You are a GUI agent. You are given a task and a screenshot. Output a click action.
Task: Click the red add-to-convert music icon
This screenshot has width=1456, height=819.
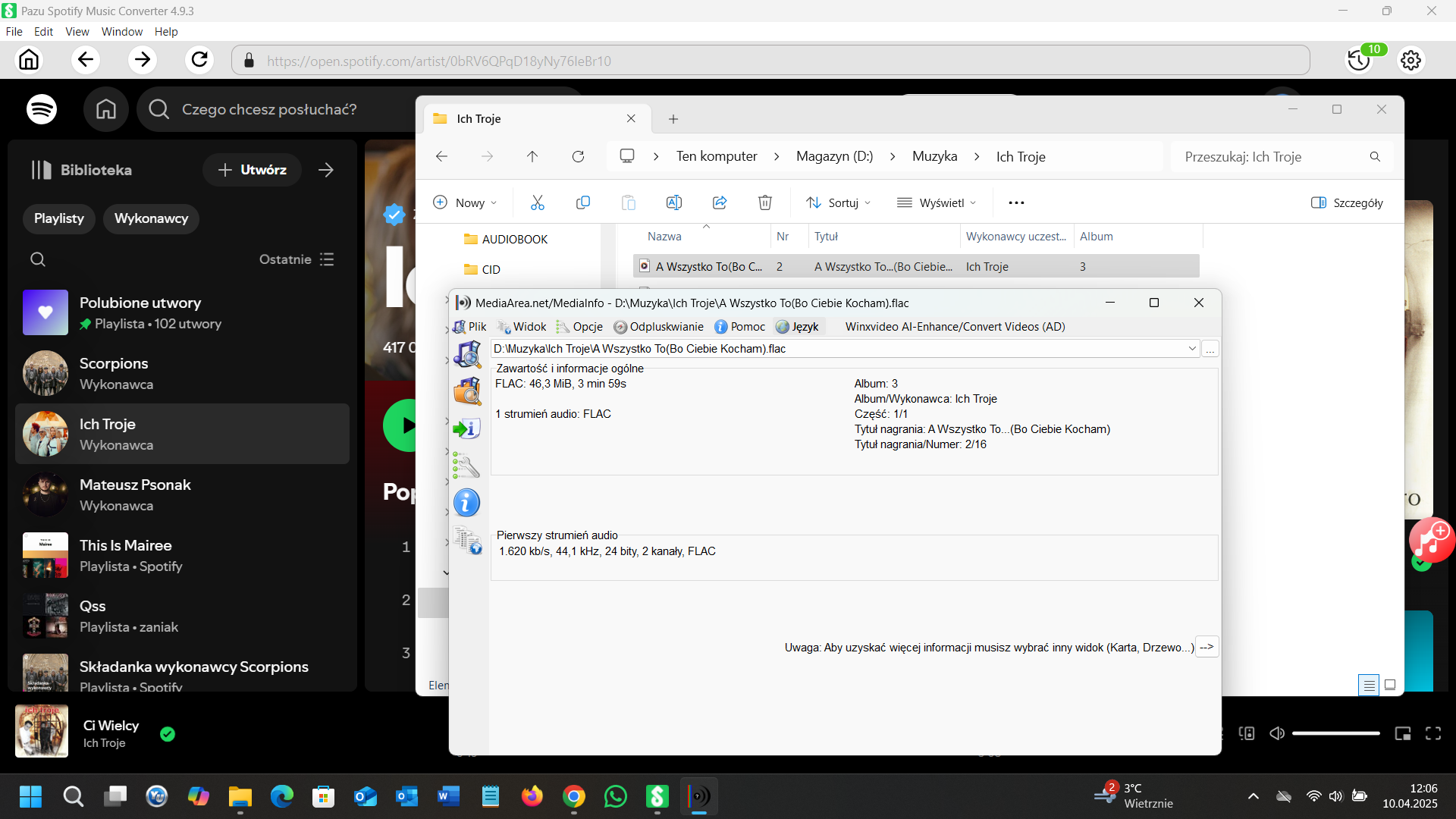click(x=1431, y=540)
